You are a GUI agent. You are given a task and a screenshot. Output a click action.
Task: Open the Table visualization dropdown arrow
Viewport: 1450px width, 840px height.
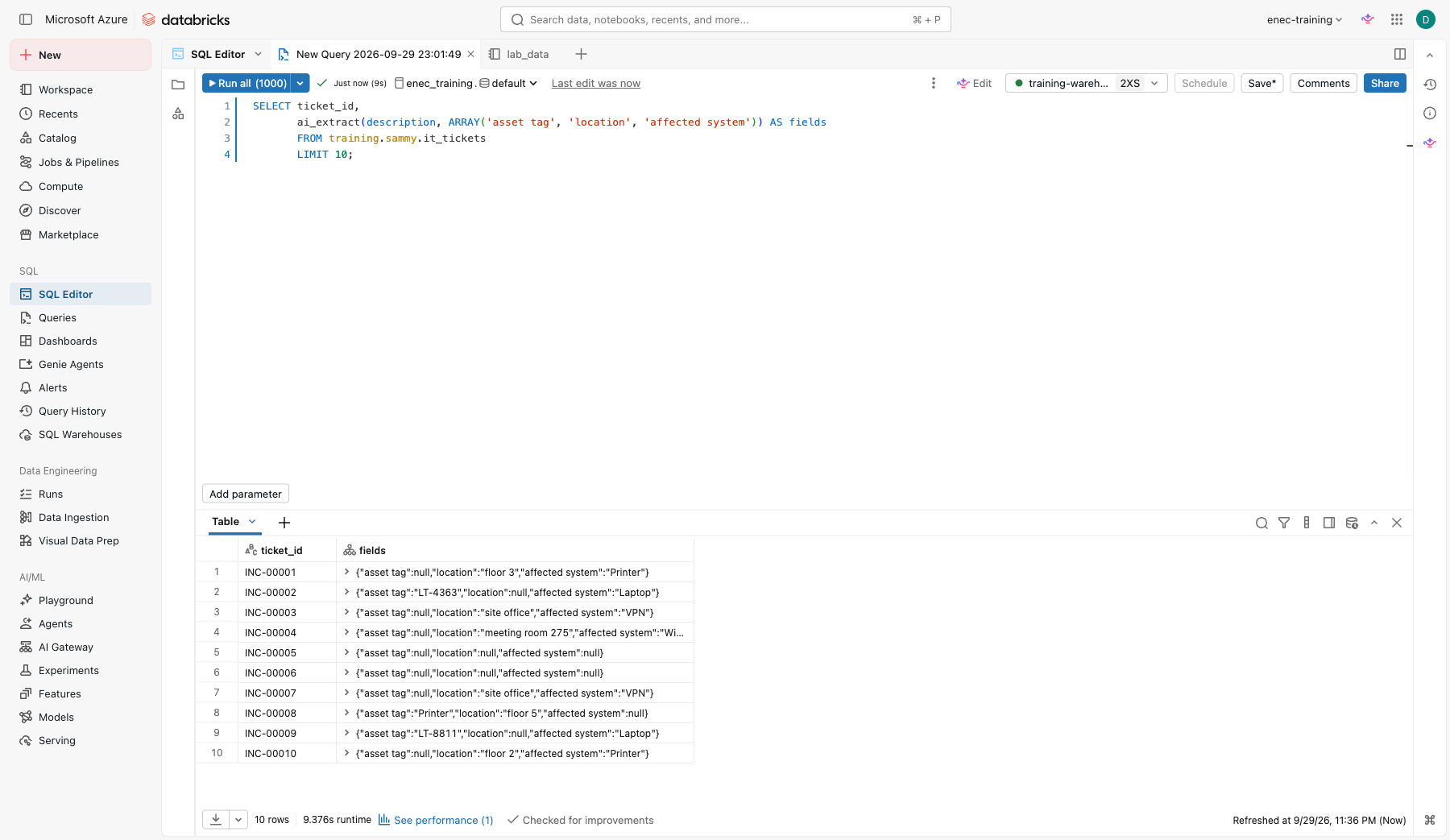click(252, 522)
